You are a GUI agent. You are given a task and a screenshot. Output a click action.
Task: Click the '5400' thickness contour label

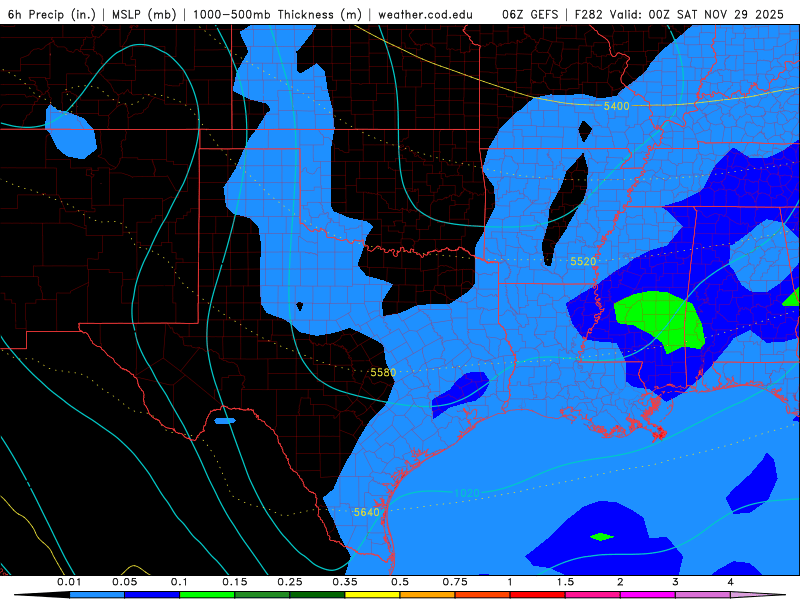coord(616,106)
